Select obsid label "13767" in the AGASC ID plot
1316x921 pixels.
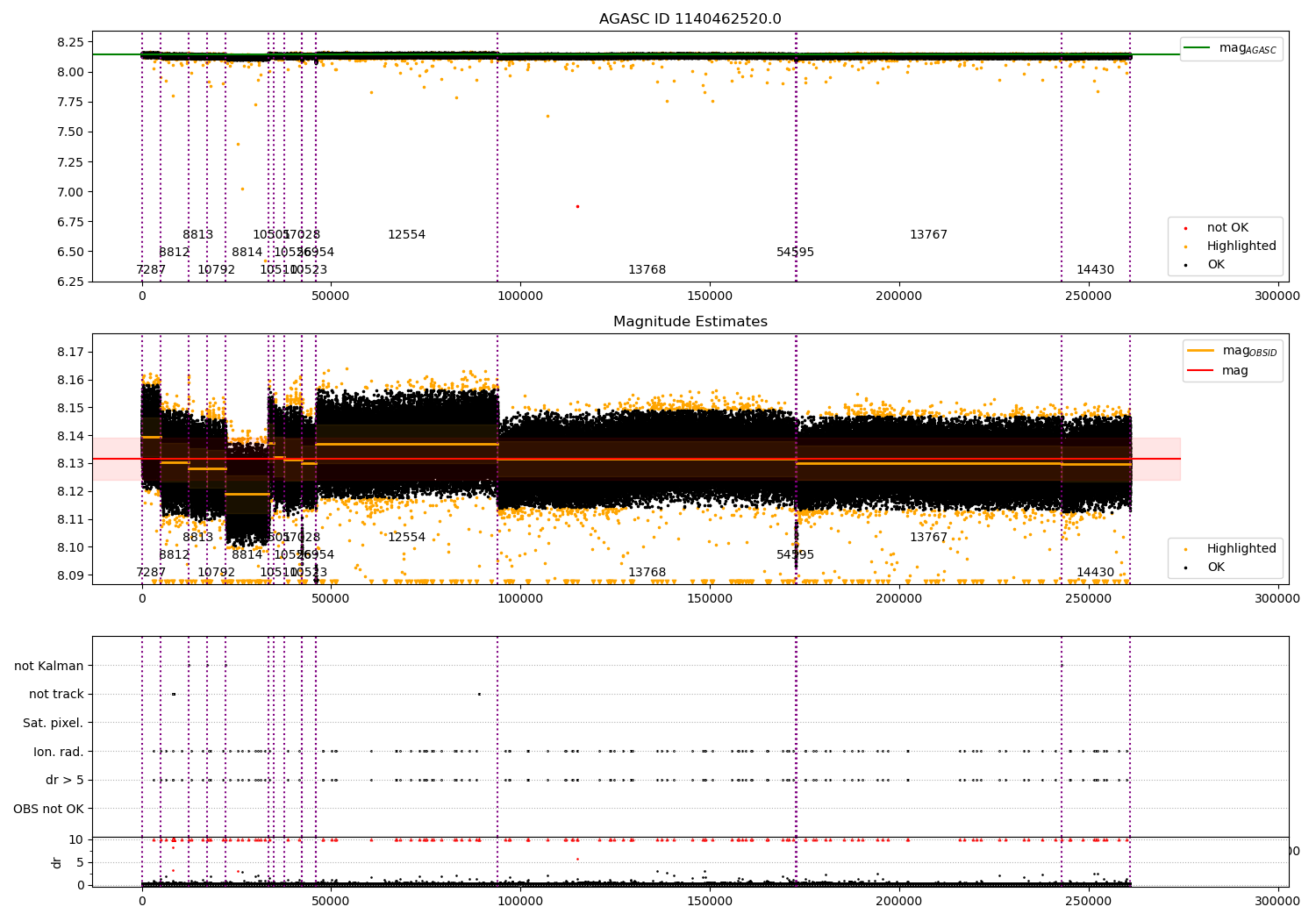(928, 235)
